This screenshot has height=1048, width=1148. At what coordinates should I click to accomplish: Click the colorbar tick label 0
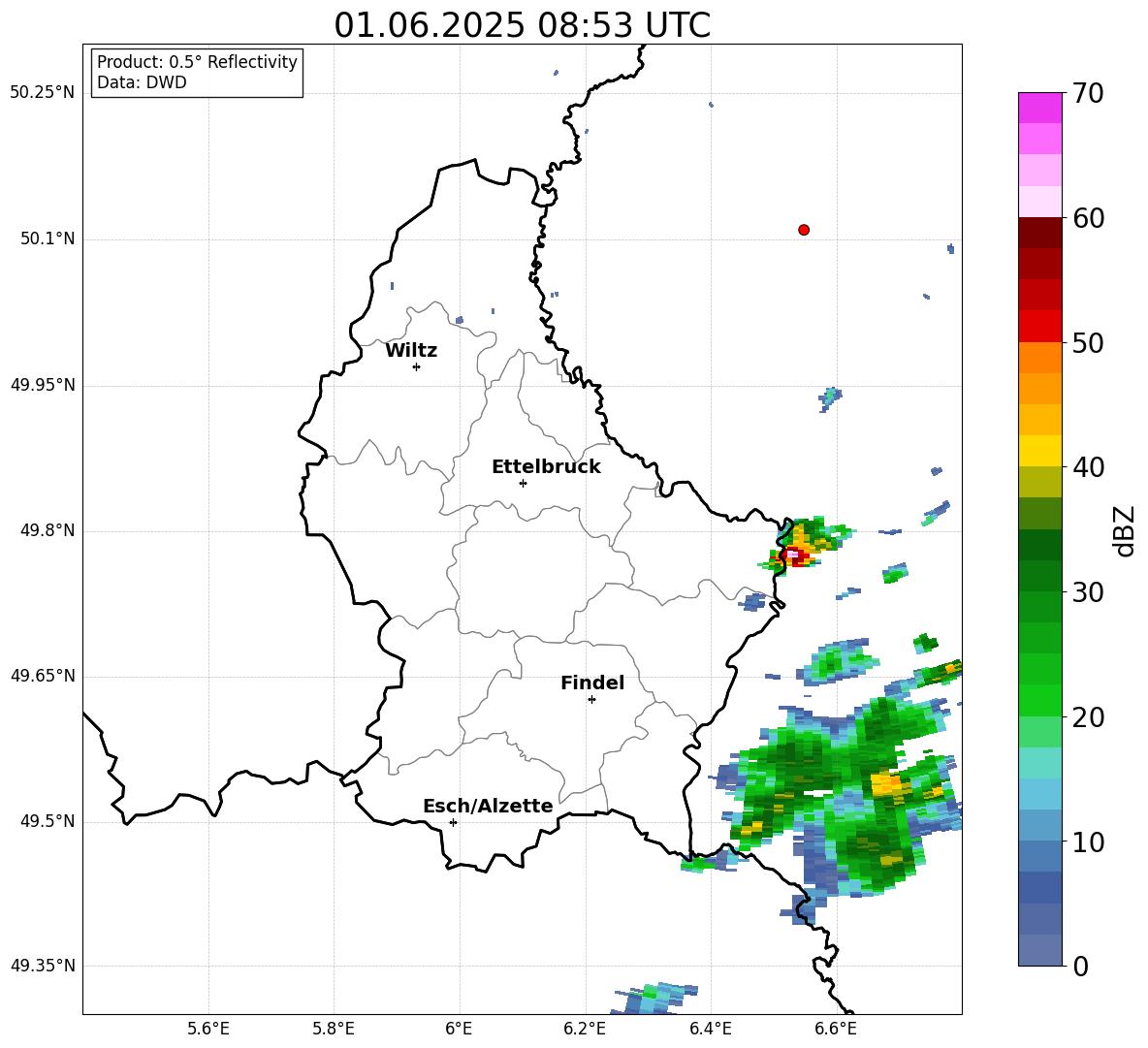tap(1080, 966)
